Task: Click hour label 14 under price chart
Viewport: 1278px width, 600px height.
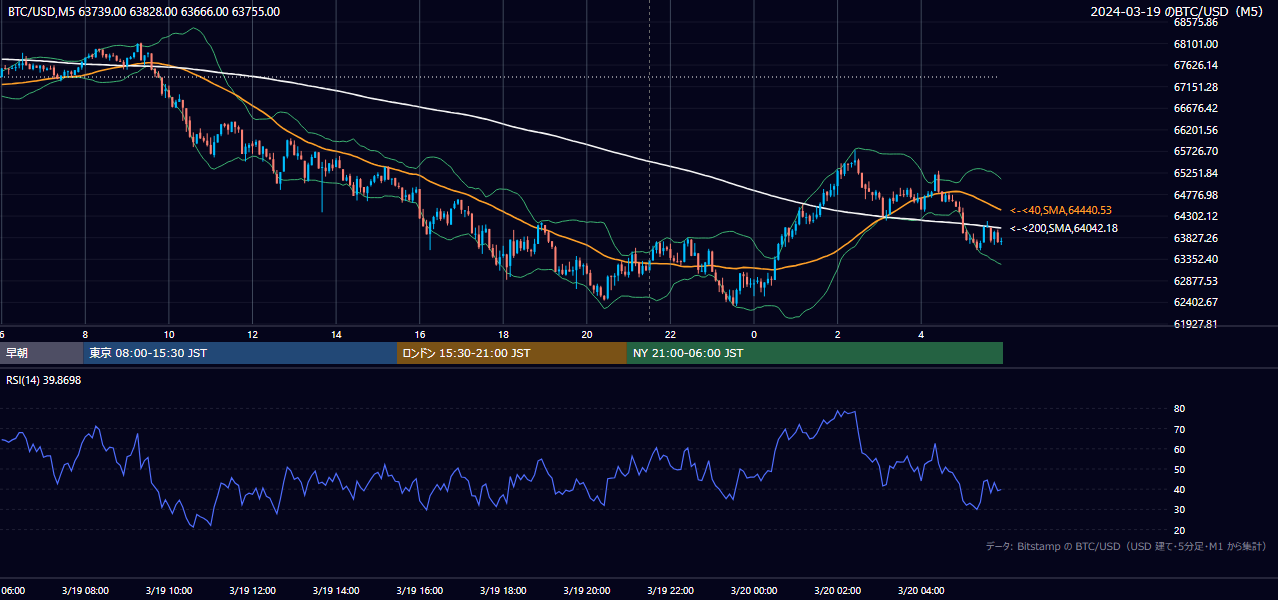Action: 336,334
